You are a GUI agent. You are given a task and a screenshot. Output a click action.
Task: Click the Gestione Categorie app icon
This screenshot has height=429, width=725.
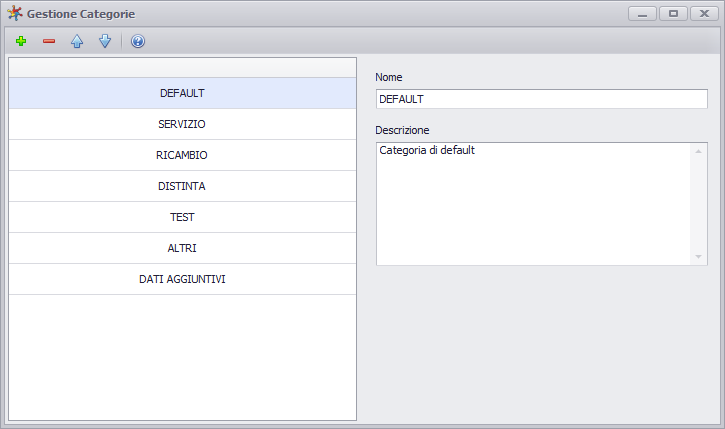(15, 13)
